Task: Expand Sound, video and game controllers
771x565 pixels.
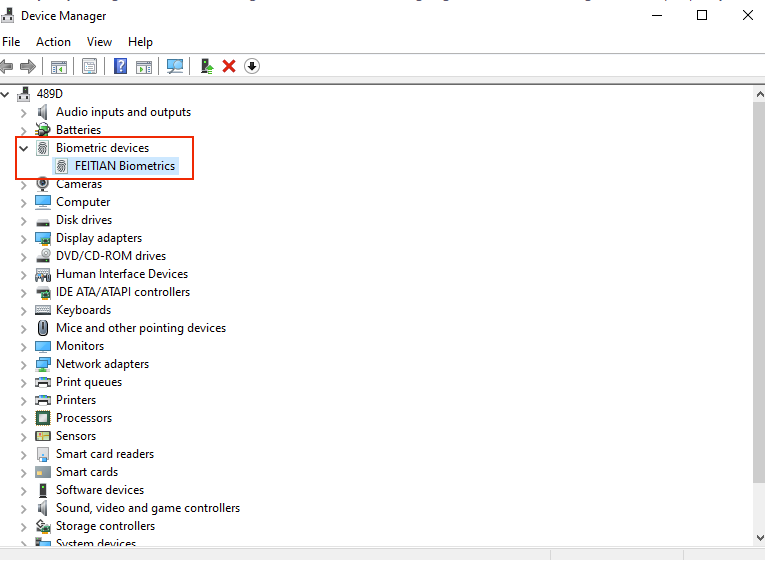Action: 24,509
